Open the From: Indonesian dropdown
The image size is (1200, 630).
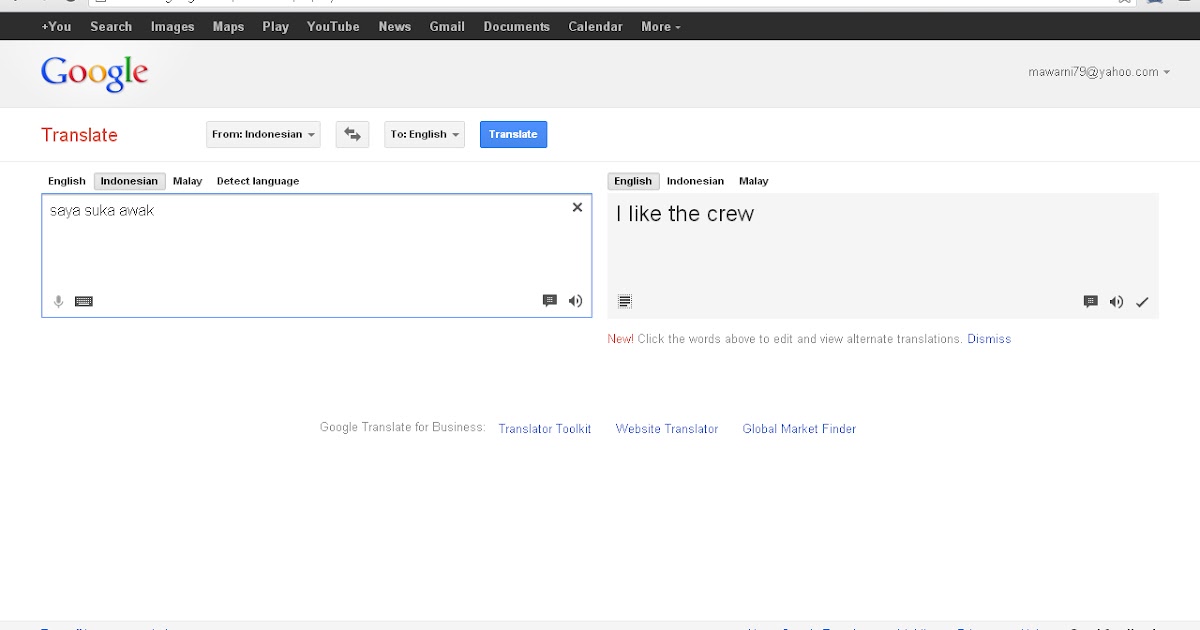pos(263,134)
